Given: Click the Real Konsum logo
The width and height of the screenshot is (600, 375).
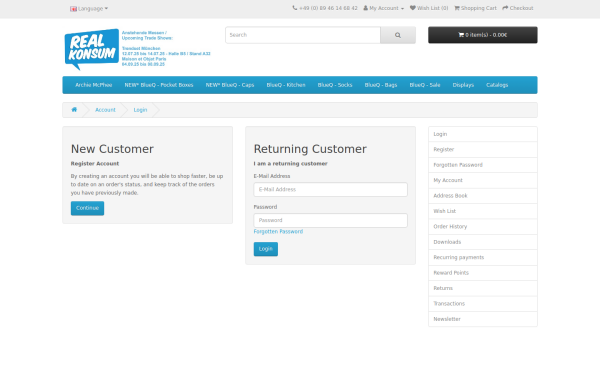Looking at the screenshot, I should pyautogui.click(x=92, y=49).
